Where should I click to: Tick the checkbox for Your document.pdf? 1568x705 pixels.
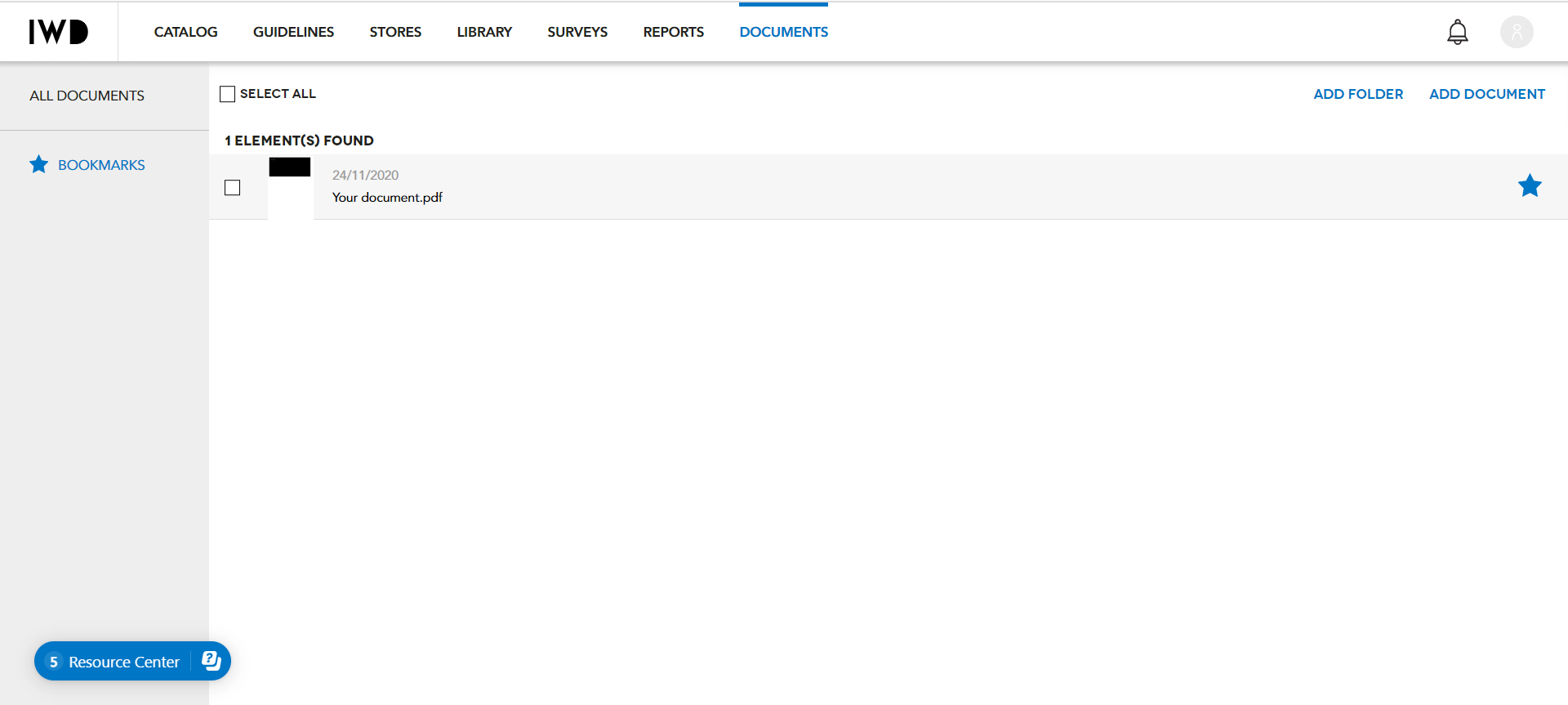click(x=233, y=188)
